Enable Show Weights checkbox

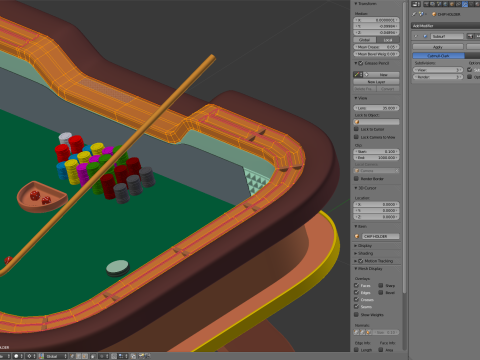pos(356,314)
